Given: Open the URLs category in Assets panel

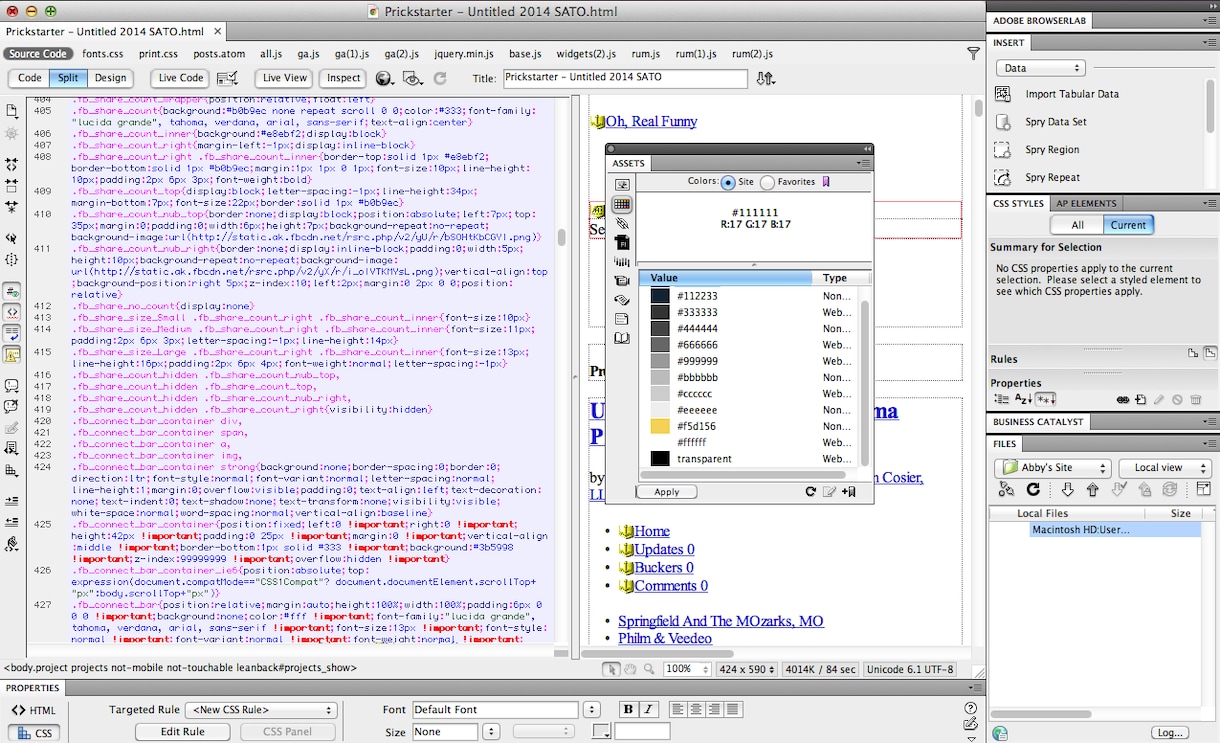Looking at the screenshot, I should (x=621, y=223).
